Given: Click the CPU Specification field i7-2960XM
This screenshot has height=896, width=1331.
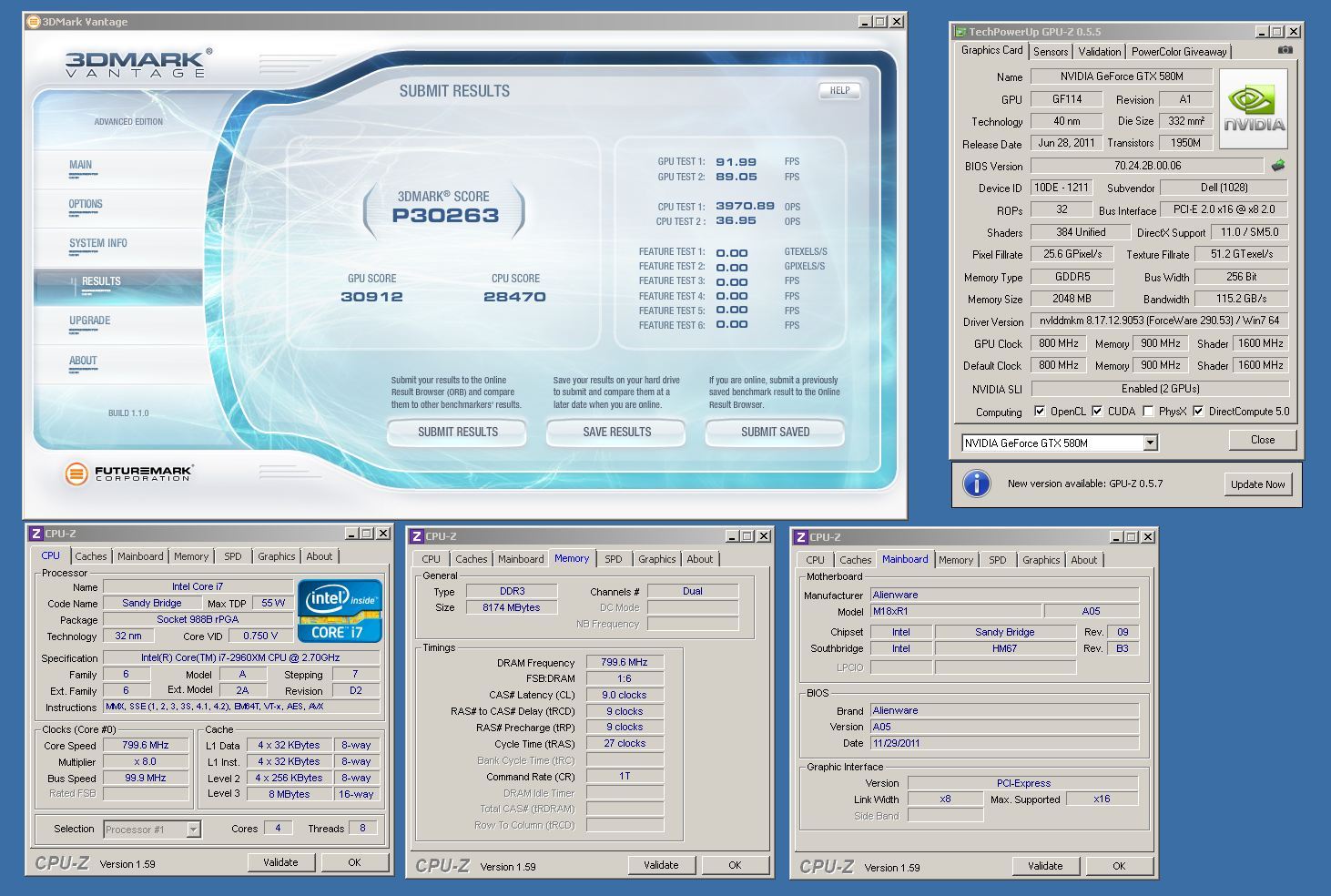Looking at the screenshot, I should (240, 657).
